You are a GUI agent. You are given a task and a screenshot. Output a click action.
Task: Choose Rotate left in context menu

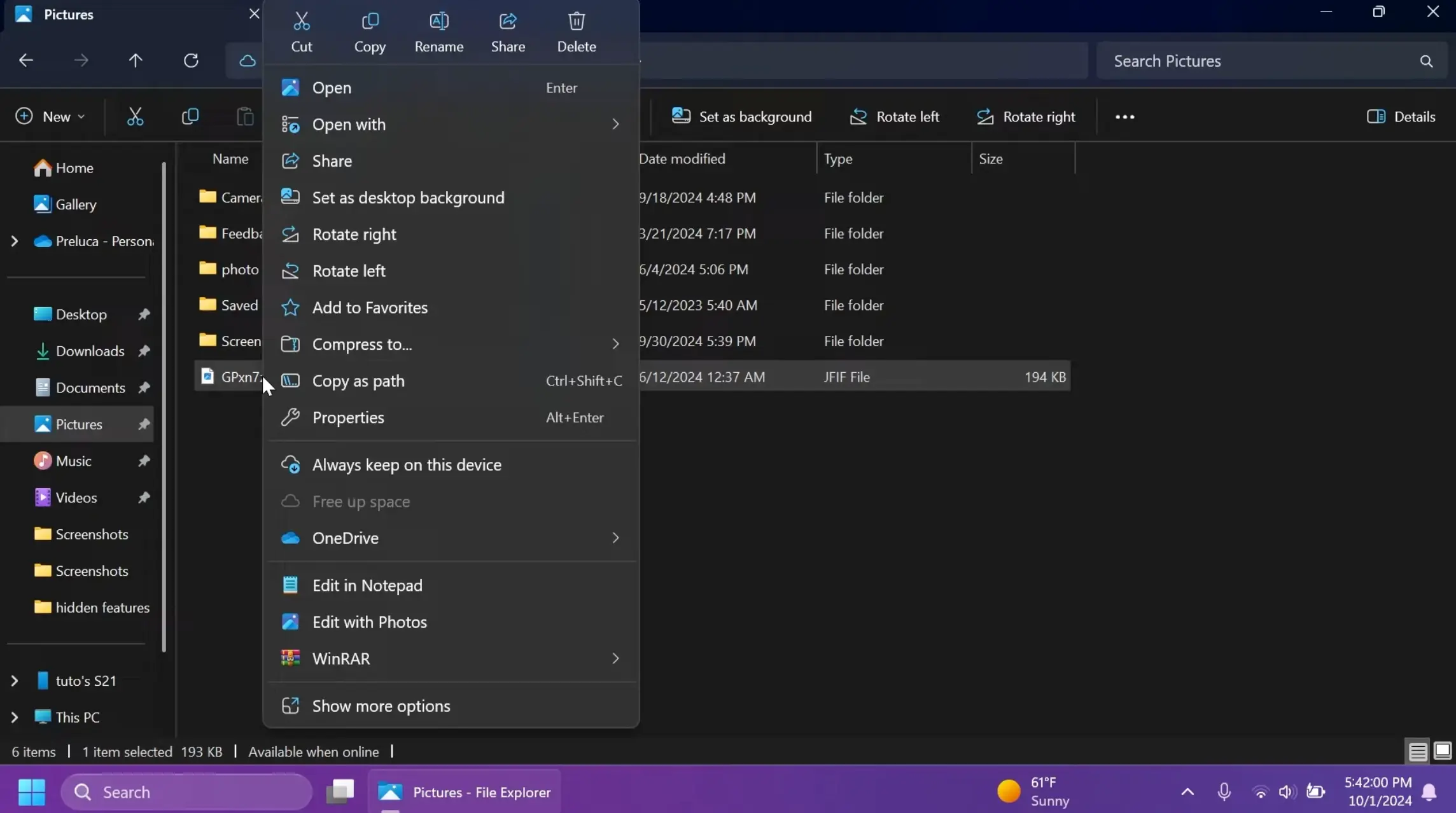pos(451,270)
